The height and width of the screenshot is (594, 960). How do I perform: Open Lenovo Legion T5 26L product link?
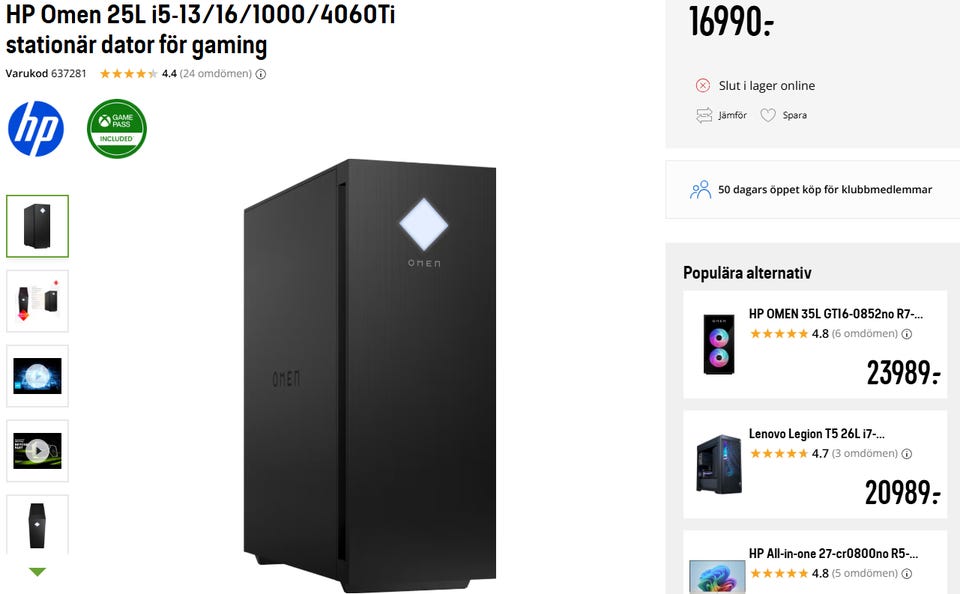(x=817, y=434)
